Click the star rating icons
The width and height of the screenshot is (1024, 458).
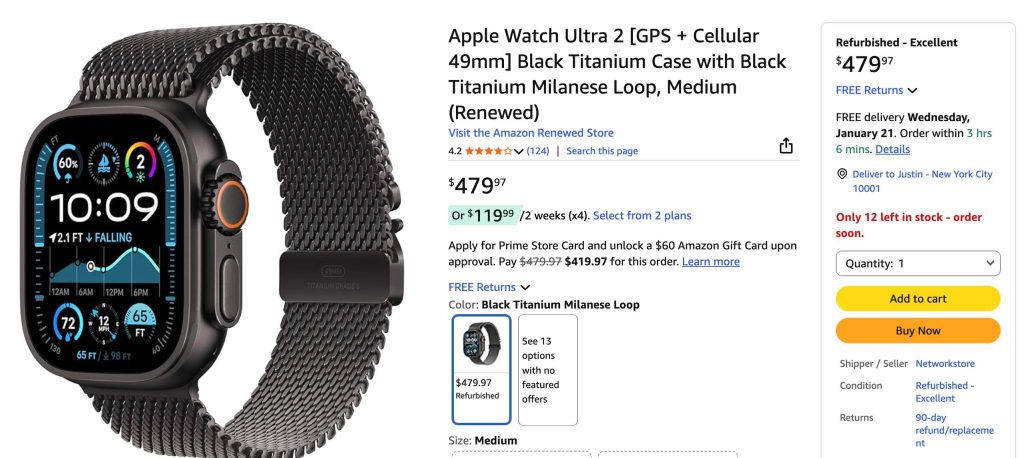pyautogui.click(x=488, y=151)
